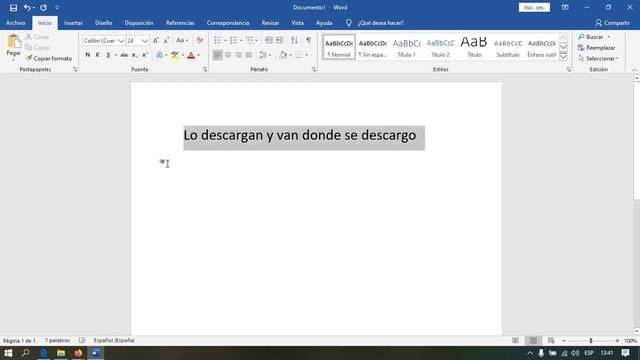Image resolution: width=640 pixels, height=360 pixels.
Task: Decrease the paragraph indent
Action: (x=269, y=40)
